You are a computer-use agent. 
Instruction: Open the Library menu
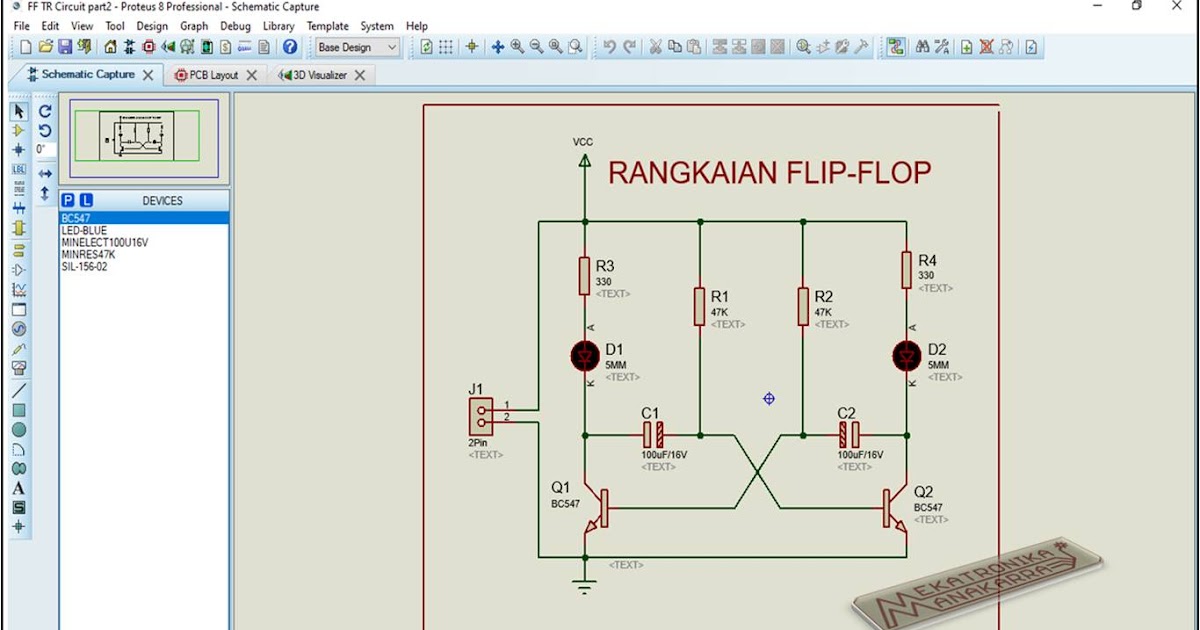[x=278, y=26]
